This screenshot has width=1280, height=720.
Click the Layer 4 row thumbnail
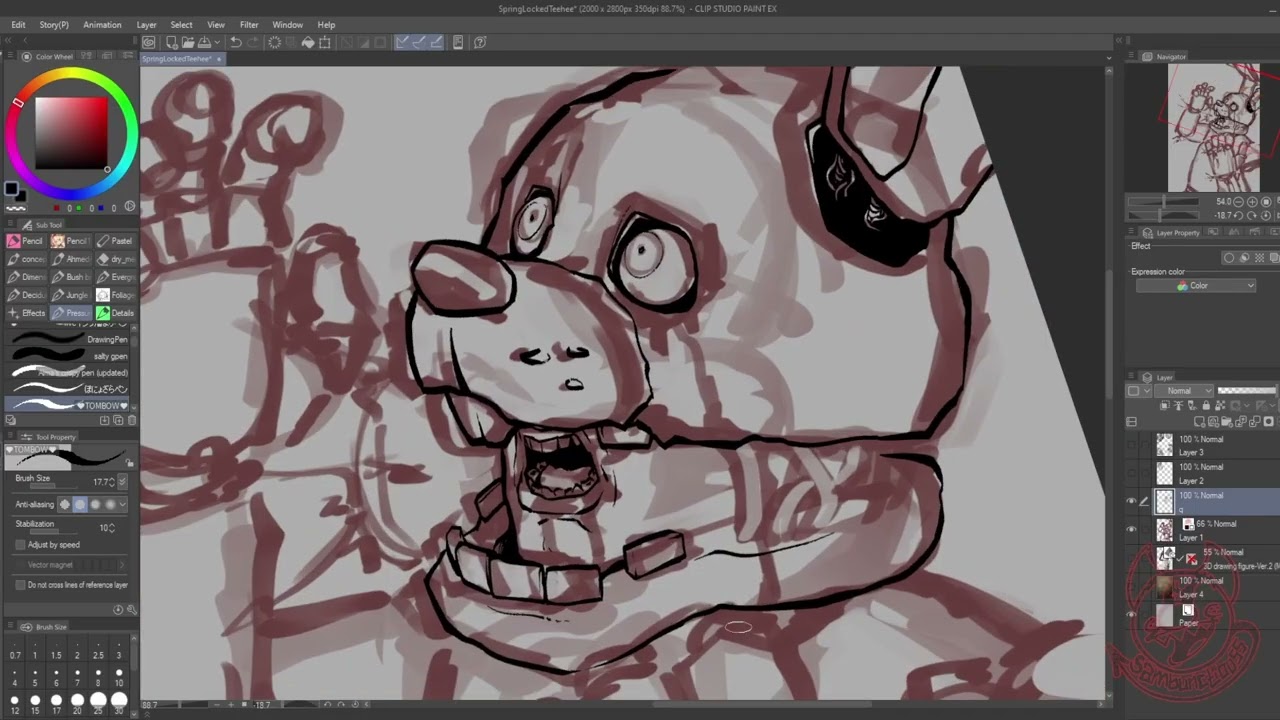(1164, 586)
